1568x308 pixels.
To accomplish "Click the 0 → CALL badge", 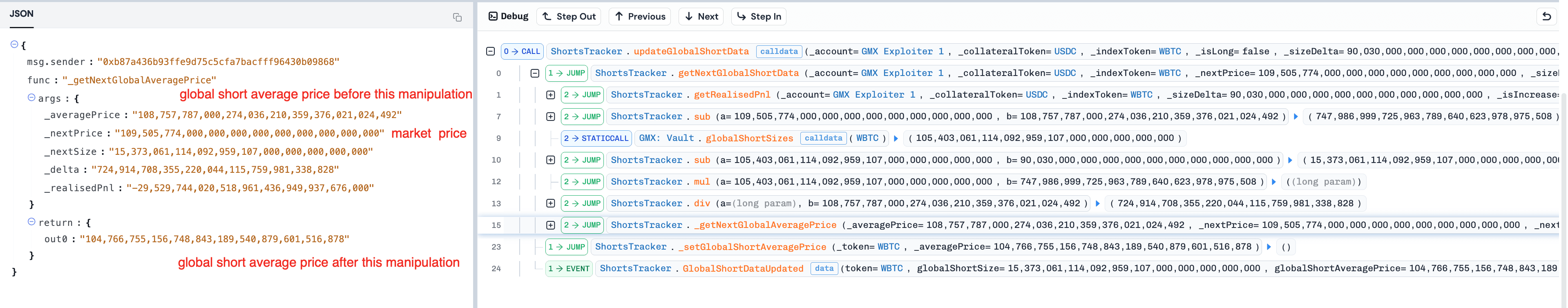I will pyautogui.click(x=522, y=52).
